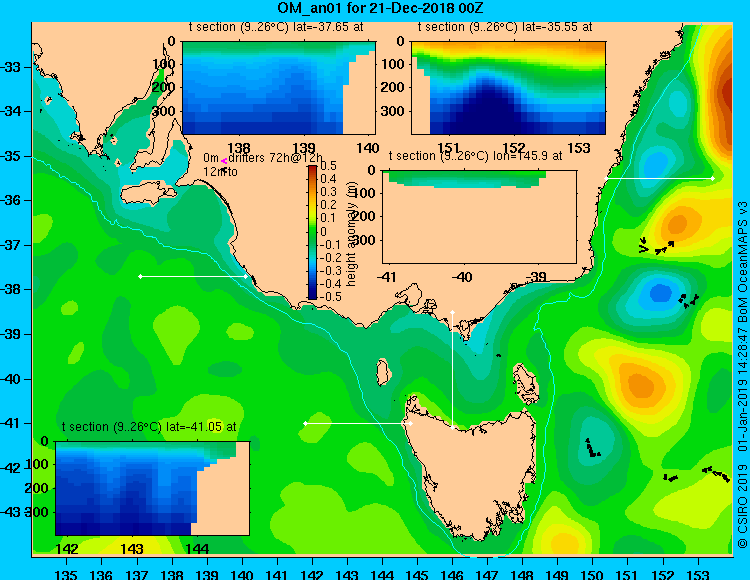Viewport: 750px width, 580px height.
Task: Click the 't section (9..26°C) lat=-41.05 at' caption
Action: (149, 427)
